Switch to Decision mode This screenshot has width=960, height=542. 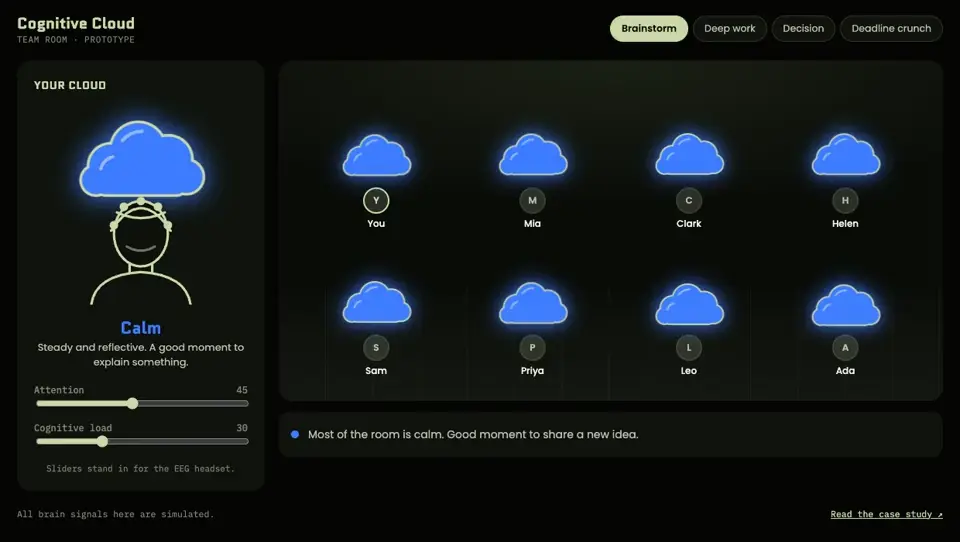[803, 29]
